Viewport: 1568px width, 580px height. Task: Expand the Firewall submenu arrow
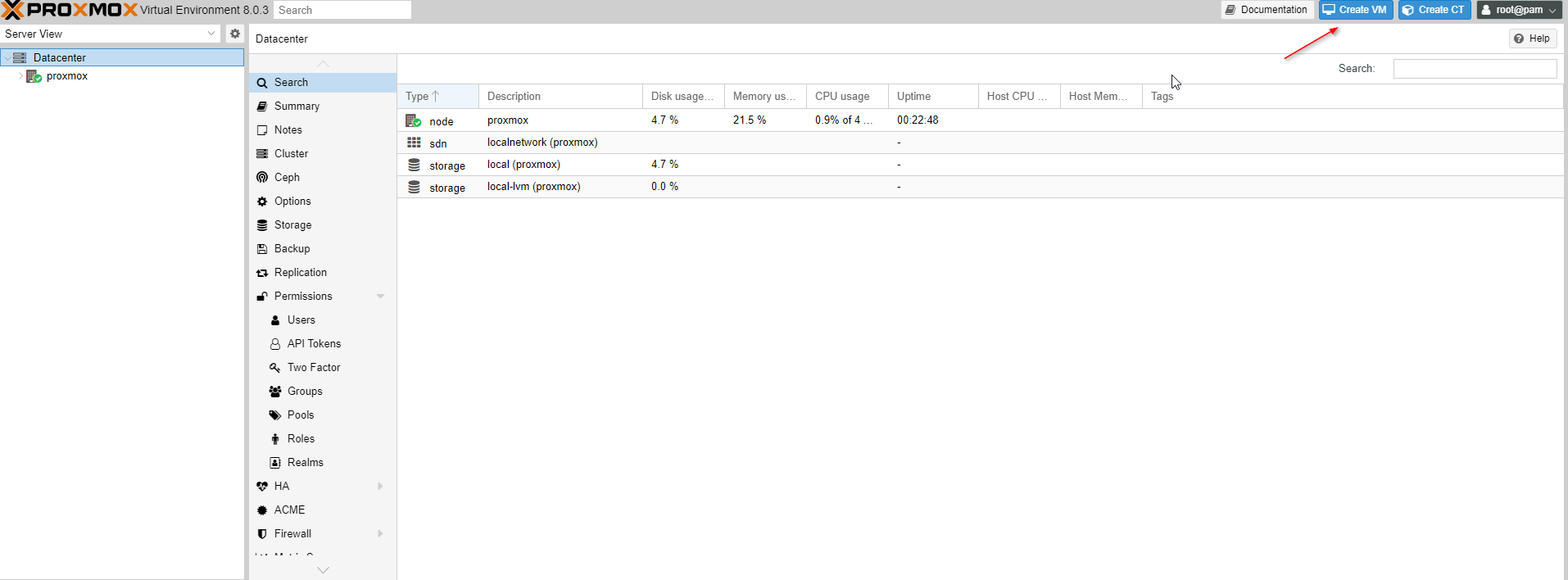(x=380, y=534)
